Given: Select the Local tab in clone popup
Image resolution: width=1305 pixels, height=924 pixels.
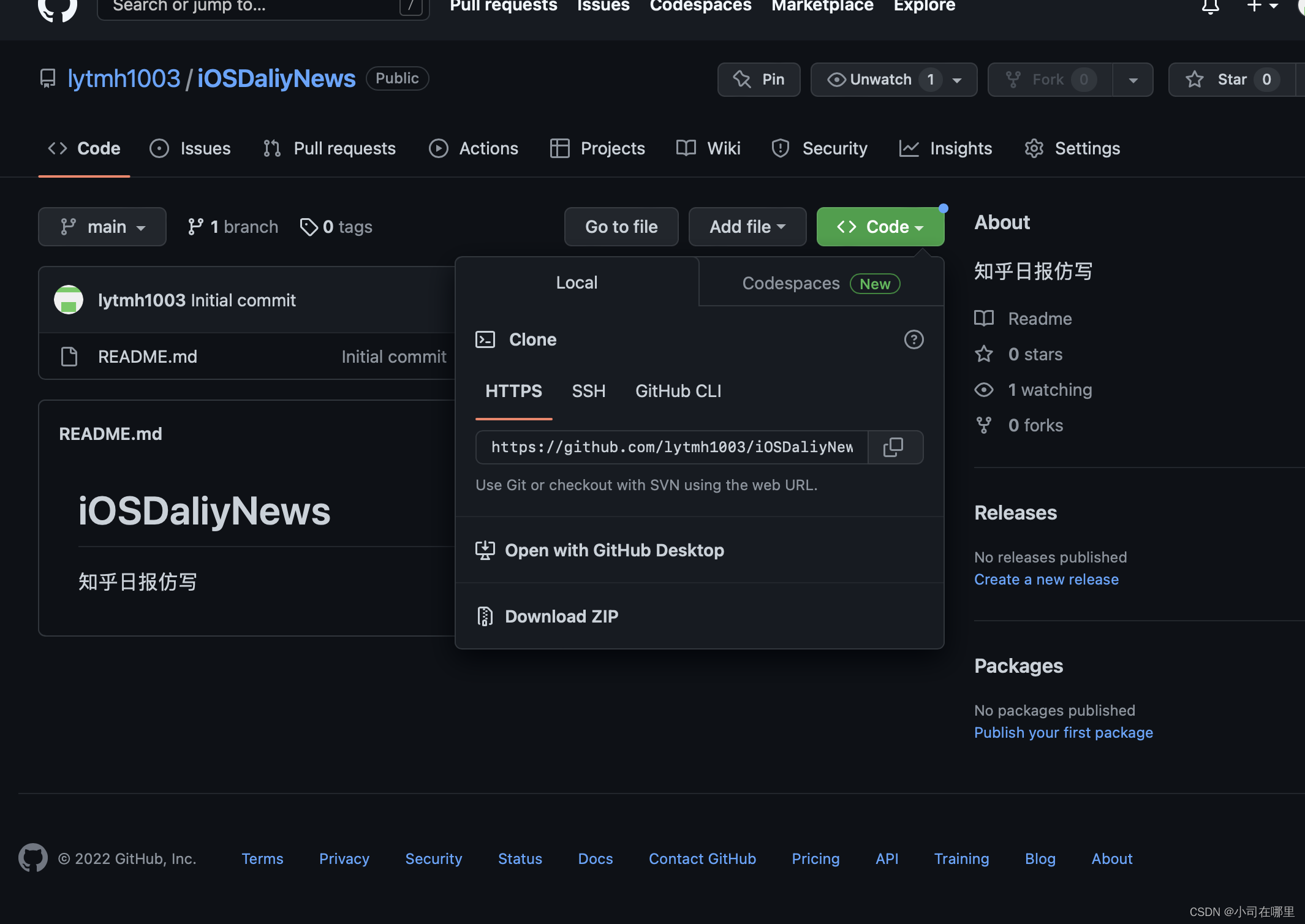Looking at the screenshot, I should 577,282.
